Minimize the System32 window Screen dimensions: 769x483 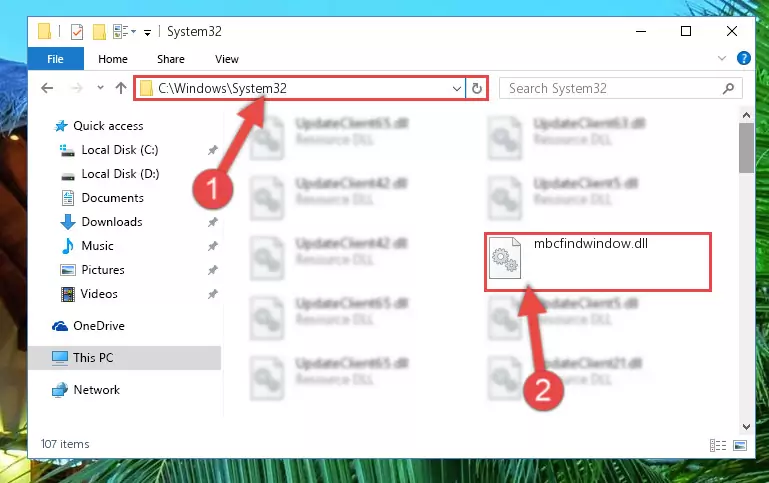[641, 31]
